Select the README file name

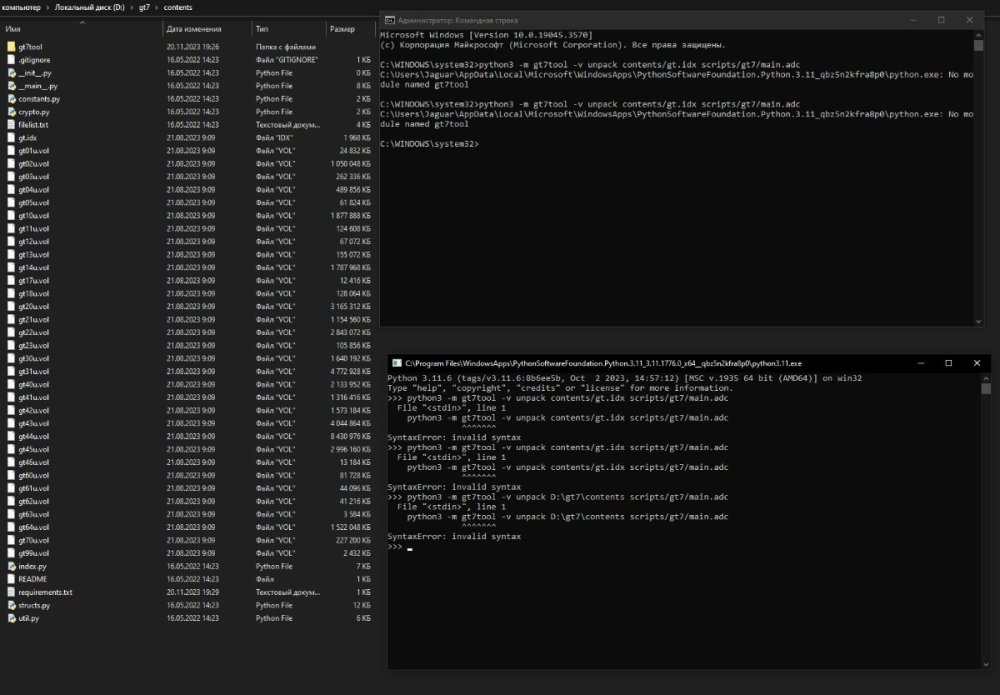[32, 579]
